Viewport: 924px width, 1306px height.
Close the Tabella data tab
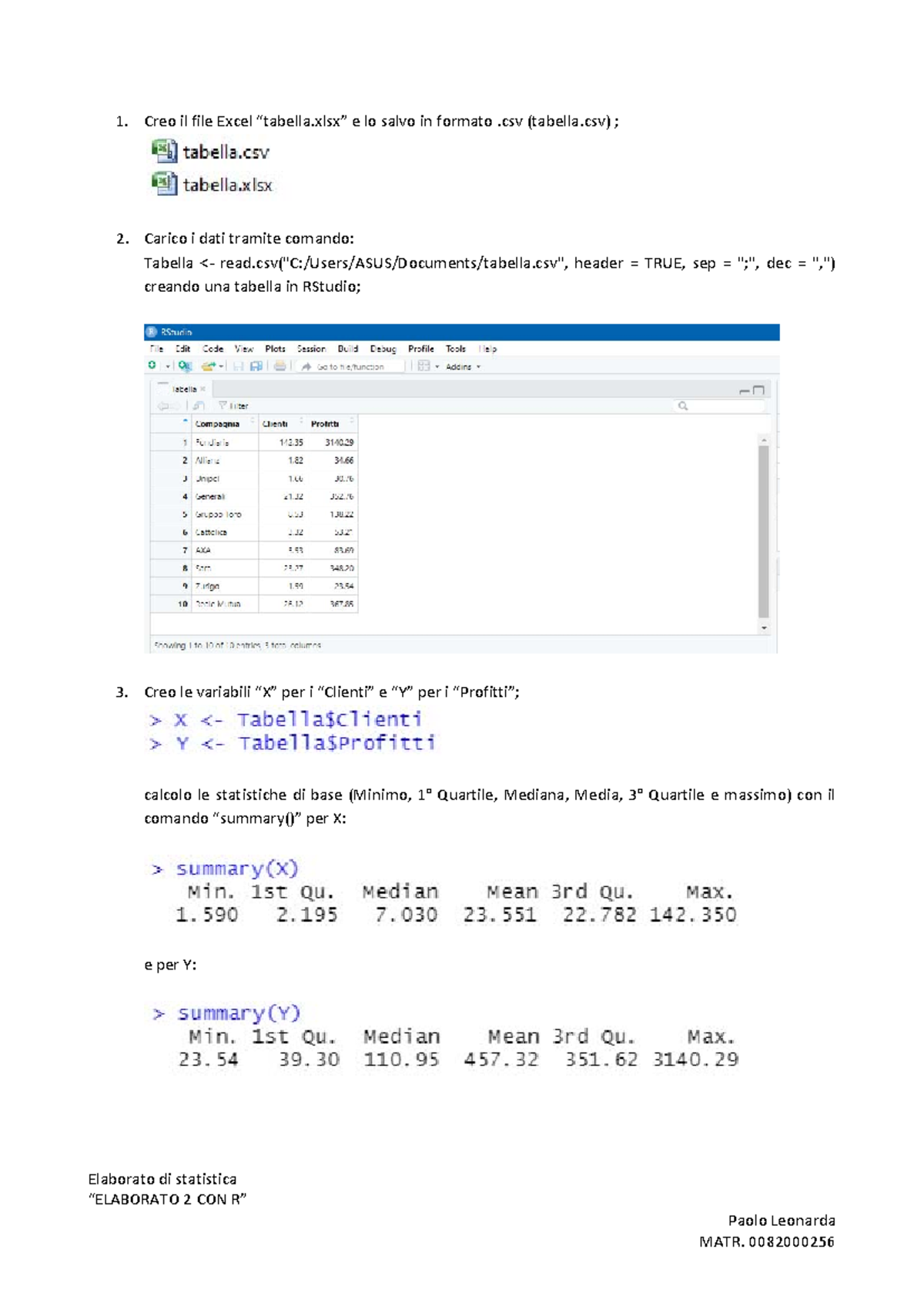click(203, 390)
